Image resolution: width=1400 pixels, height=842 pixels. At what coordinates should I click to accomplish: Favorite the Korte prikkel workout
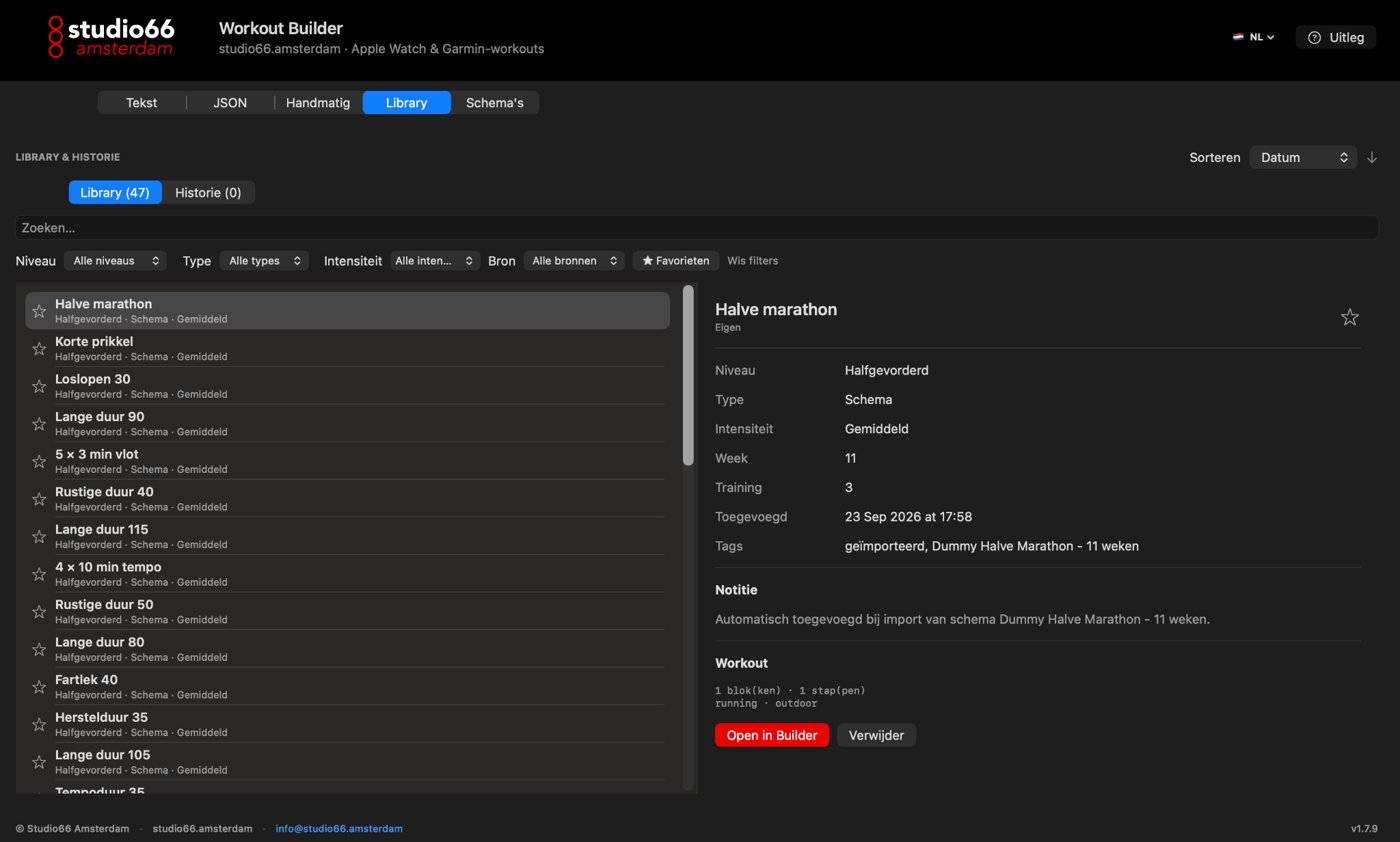pyautogui.click(x=39, y=349)
